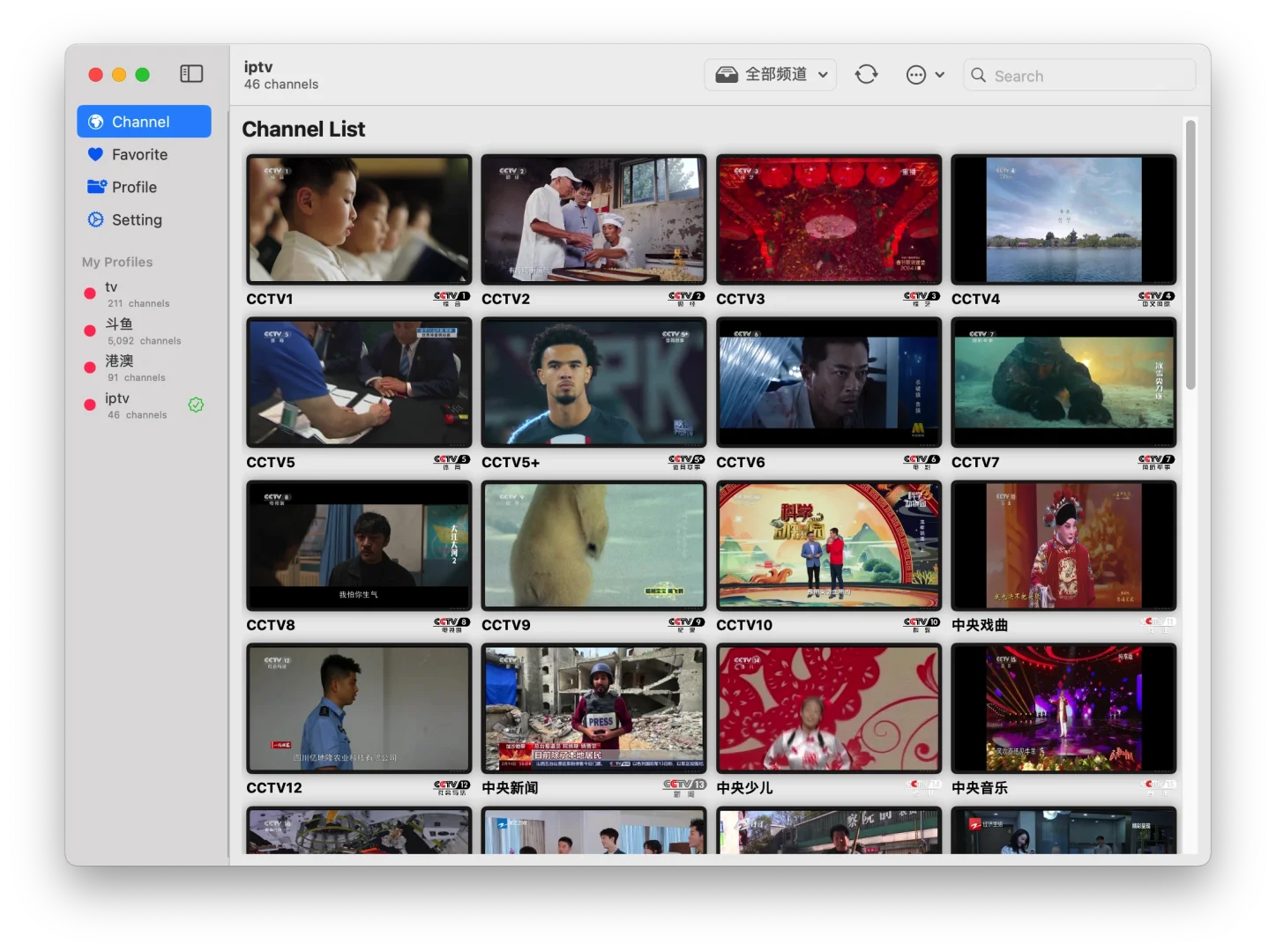Image resolution: width=1276 pixels, height=952 pixels.
Task: Select the Channel globe icon in sidebar
Action: pyautogui.click(x=97, y=122)
